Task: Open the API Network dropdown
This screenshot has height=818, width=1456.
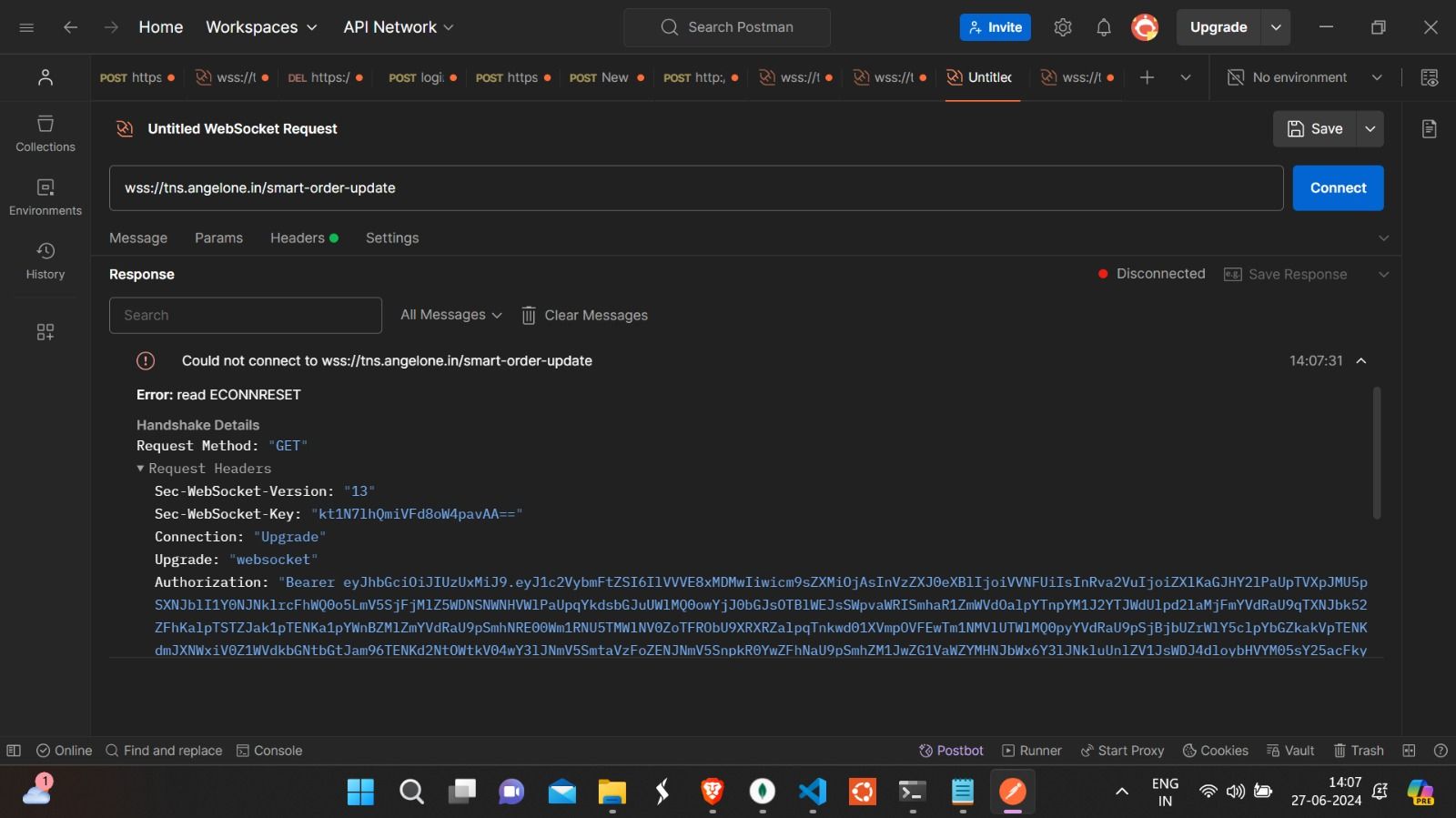Action: pos(399,27)
